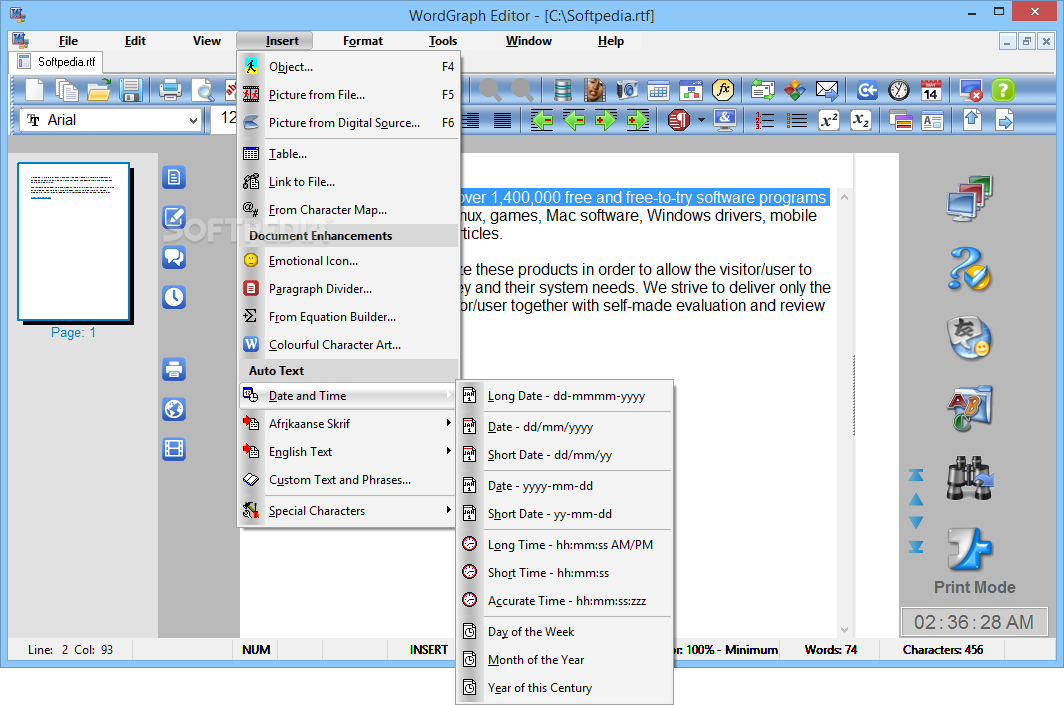Insert Day of the Week
Screen dimensions: 1064x705
point(565,632)
